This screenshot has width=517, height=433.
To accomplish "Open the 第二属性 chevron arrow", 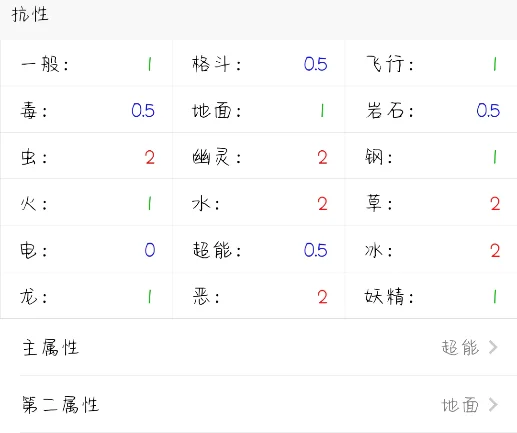I will tap(493, 405).
